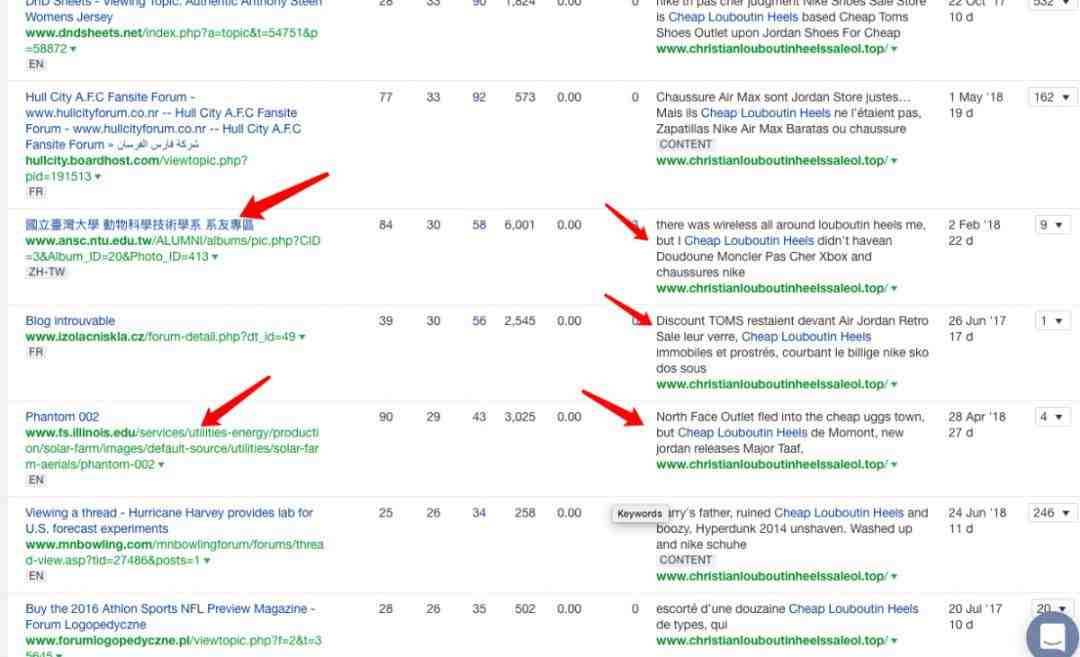Select the 6,001 value in ansc.ntu.edu.tw row

(519, 225)
